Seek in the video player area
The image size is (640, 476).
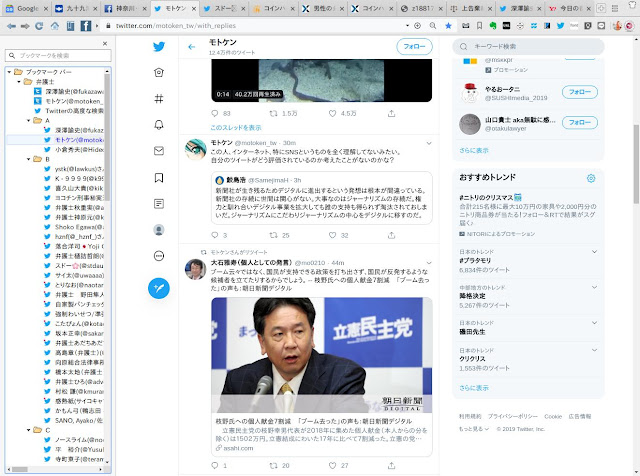tap(322, 80)
